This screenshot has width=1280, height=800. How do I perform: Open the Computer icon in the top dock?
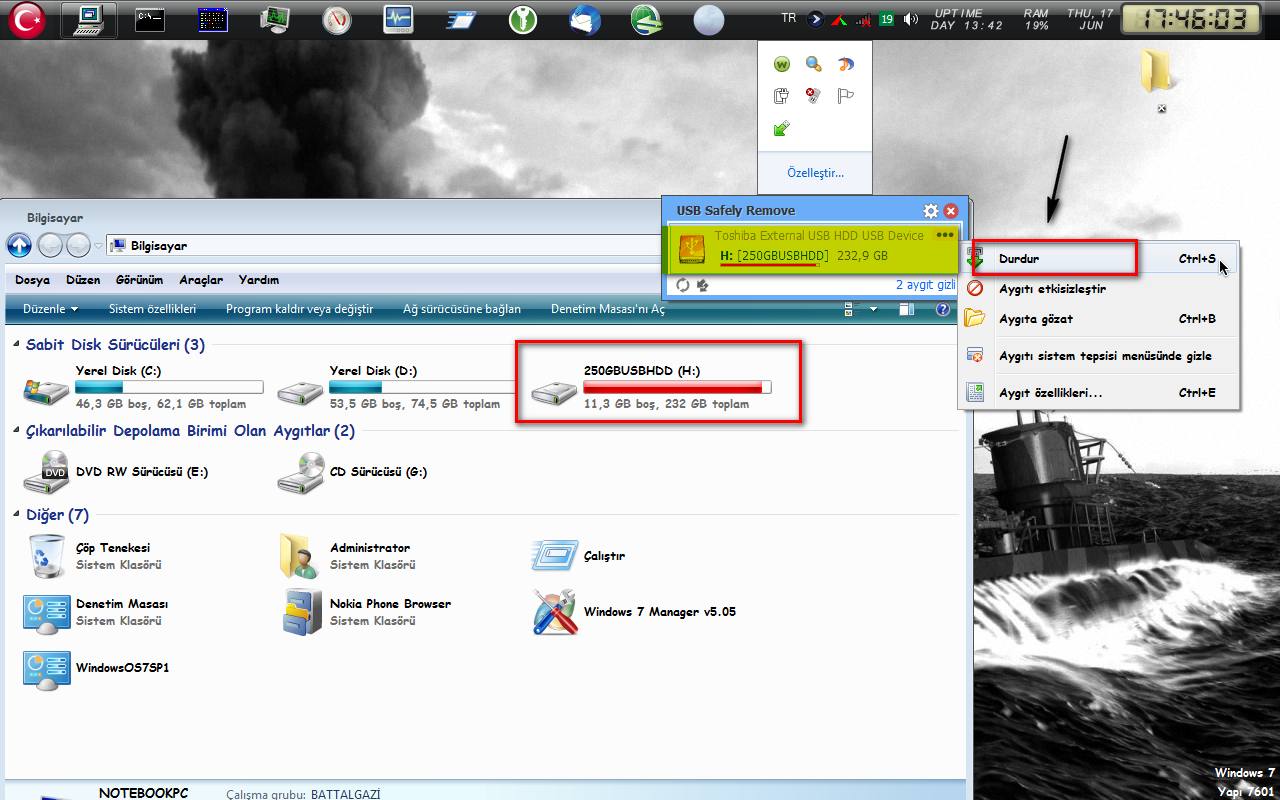[88, 18]
